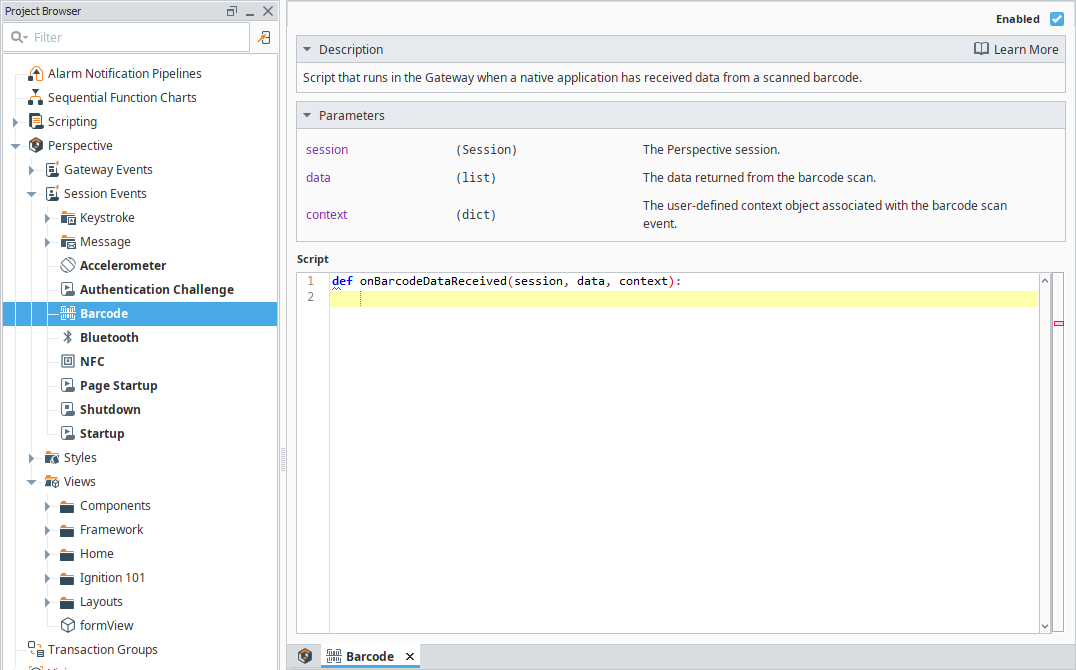Click the NFC icon in tree

(68, 362)
